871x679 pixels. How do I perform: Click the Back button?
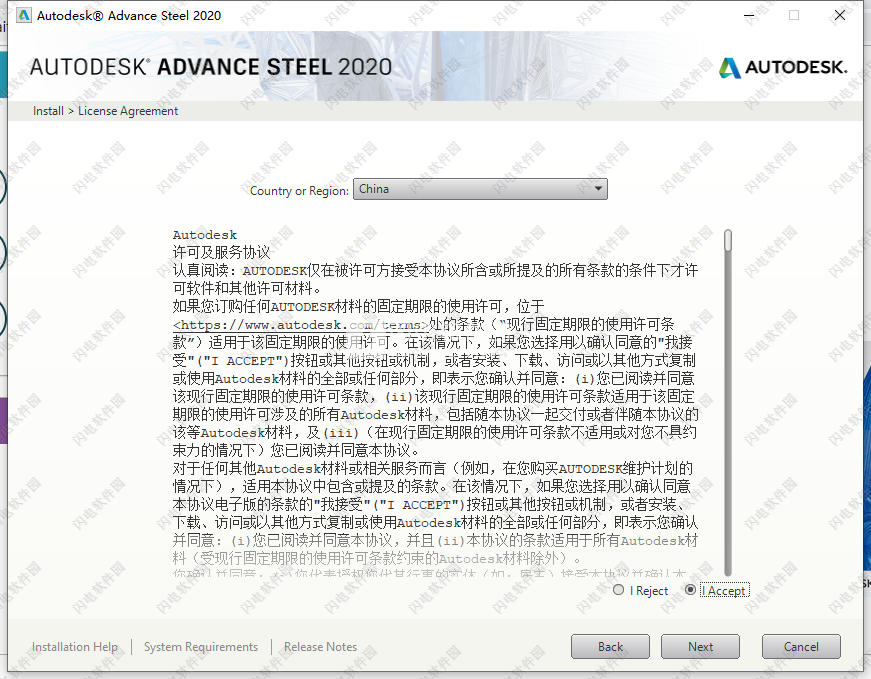[610, 647]
